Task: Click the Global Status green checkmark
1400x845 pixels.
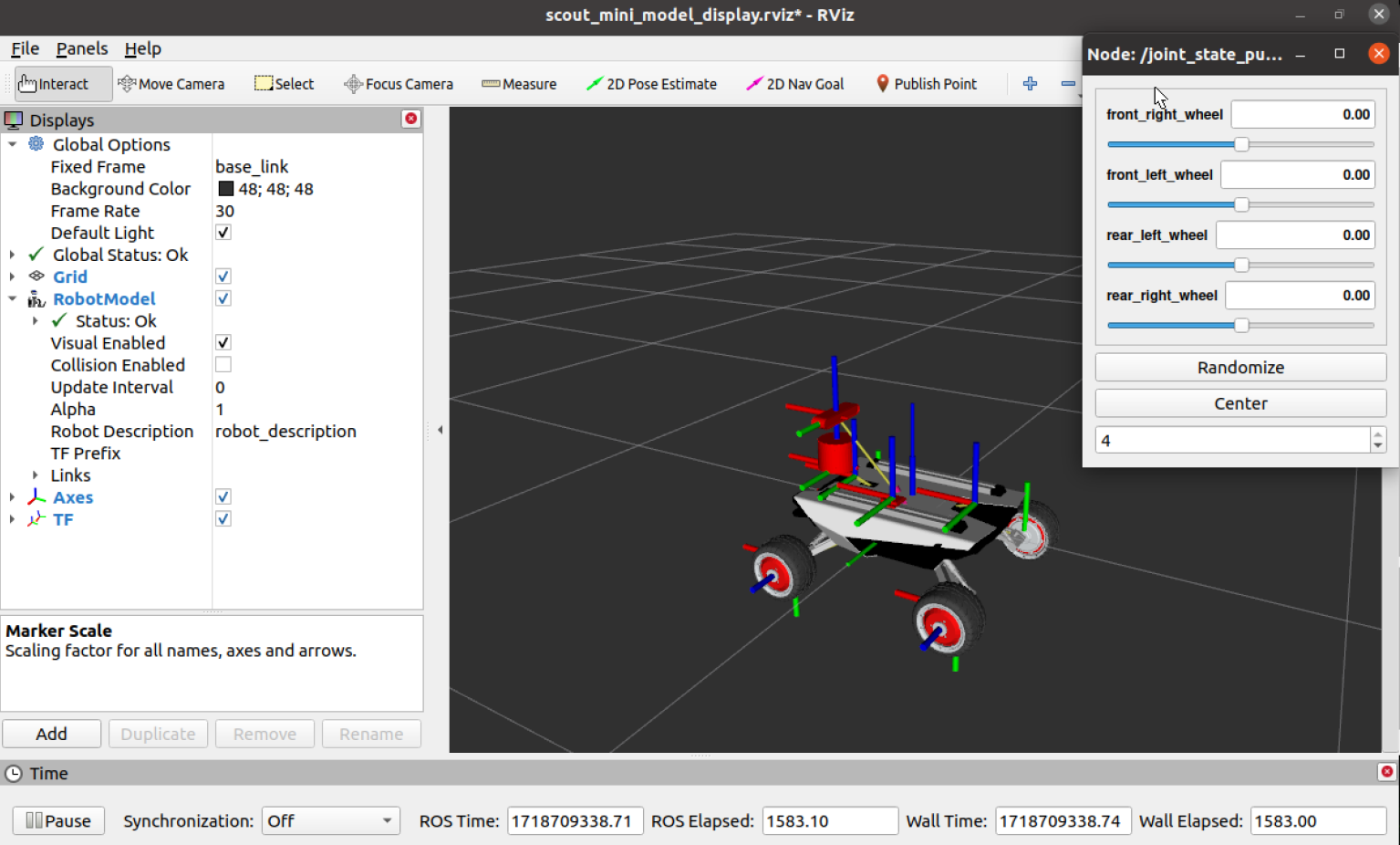Action: point(36,254)
